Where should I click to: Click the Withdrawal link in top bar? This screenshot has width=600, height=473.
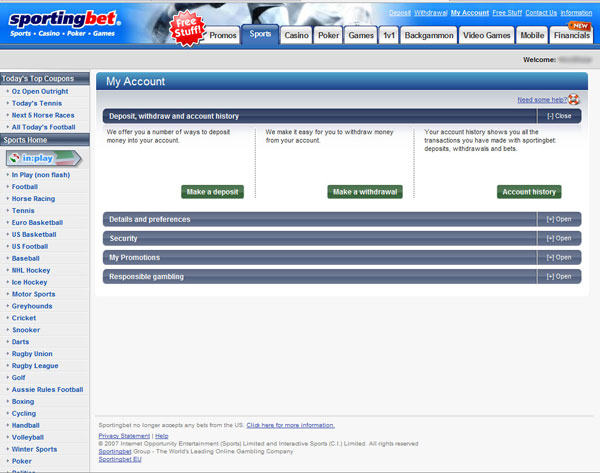pos(430,13)
